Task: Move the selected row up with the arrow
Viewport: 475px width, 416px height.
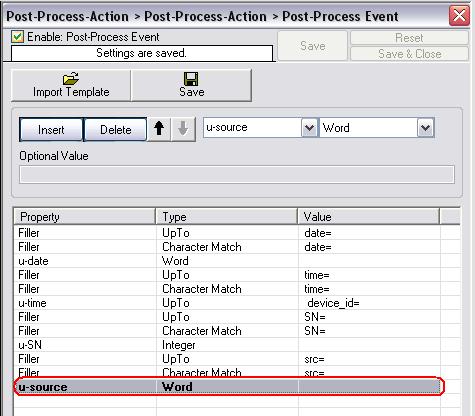Action: (x=159, y=129)
